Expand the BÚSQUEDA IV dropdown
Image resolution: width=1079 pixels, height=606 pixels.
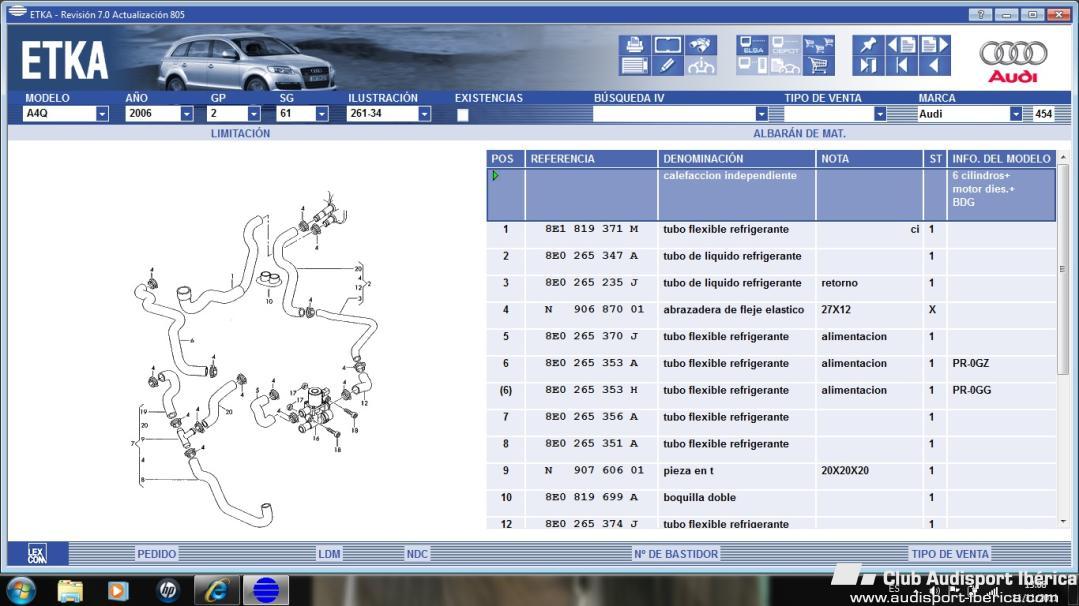point(761,114)
